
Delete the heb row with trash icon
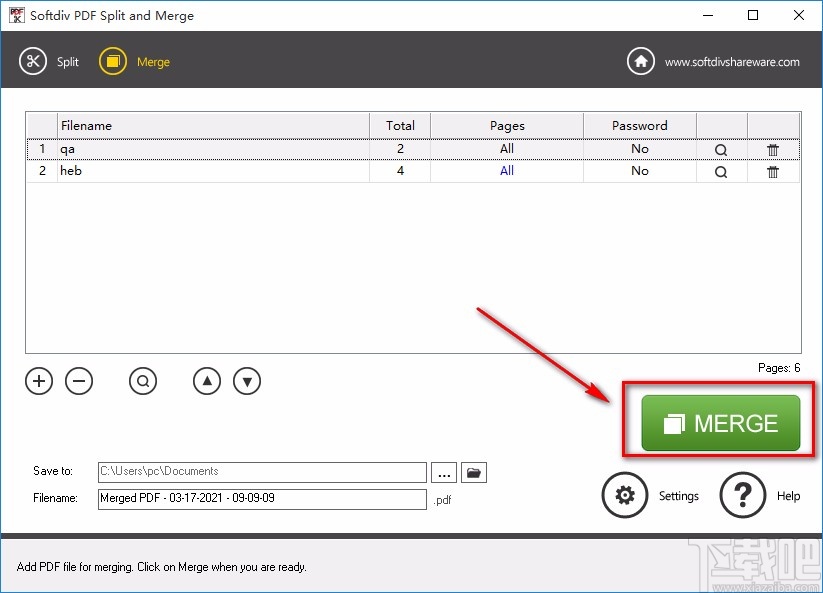pyautogui.click(x=773, y=172)
